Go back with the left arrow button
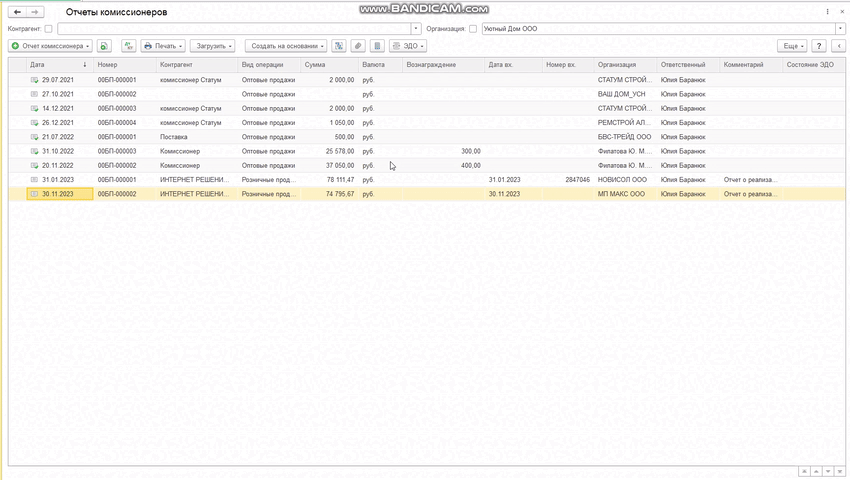This screenshot has height=480, width=850. 17,12
